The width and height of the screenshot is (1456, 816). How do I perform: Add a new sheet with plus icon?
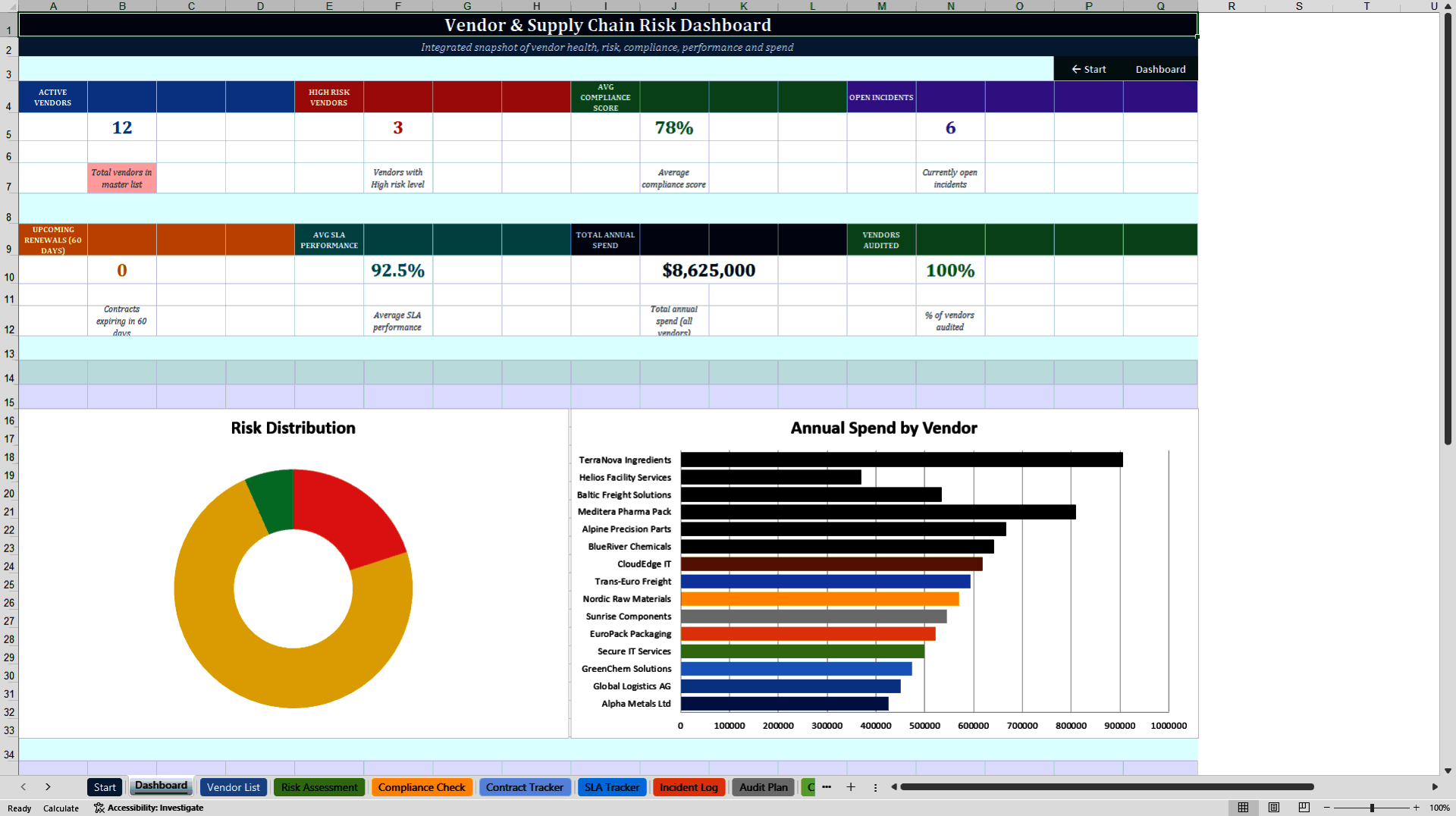click(x=851, y=787)
